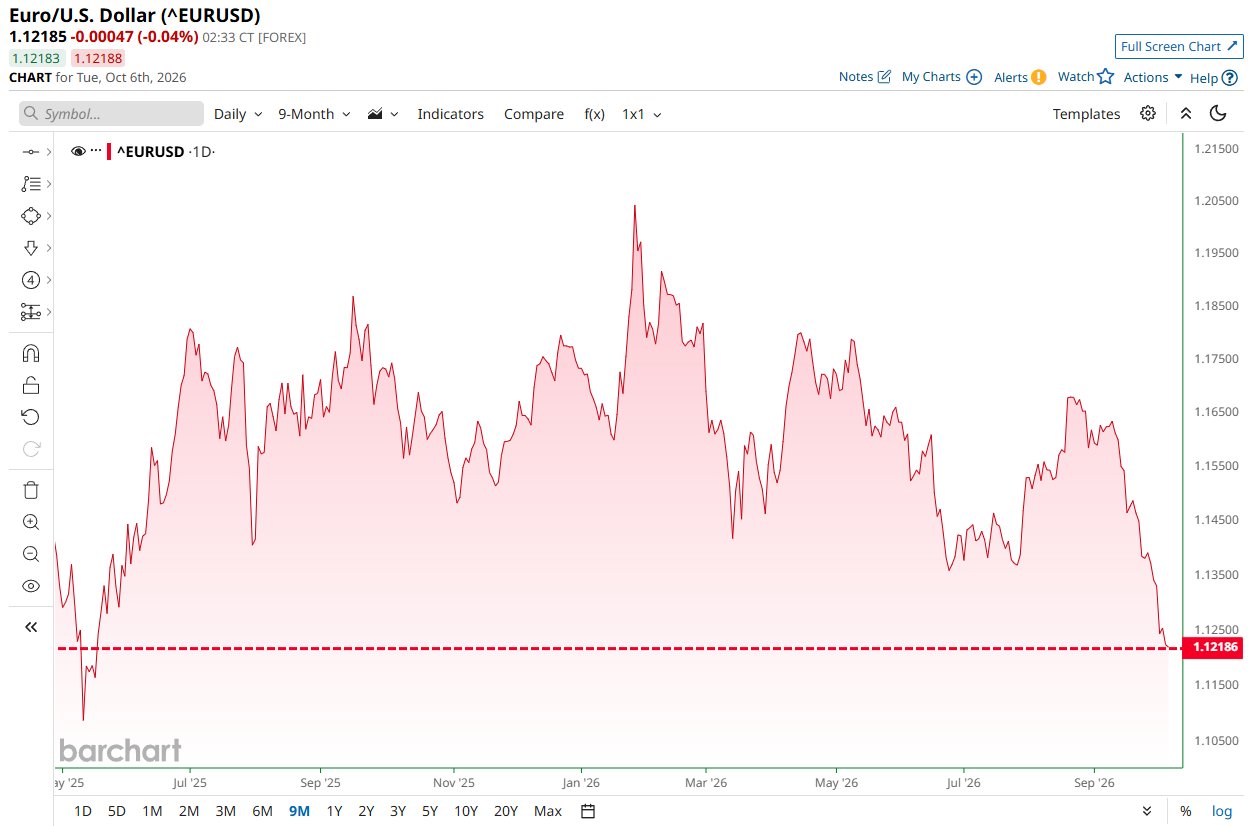
Task: Click the red ^EURUSD color swatch
Action: pyautogui.click(x=109, y=152)
